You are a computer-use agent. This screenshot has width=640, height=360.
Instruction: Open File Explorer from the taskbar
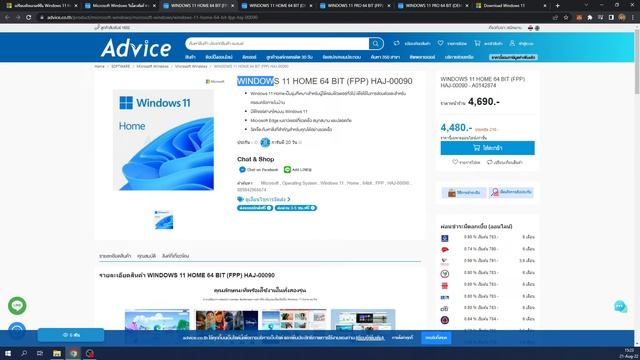click(57, 353)
